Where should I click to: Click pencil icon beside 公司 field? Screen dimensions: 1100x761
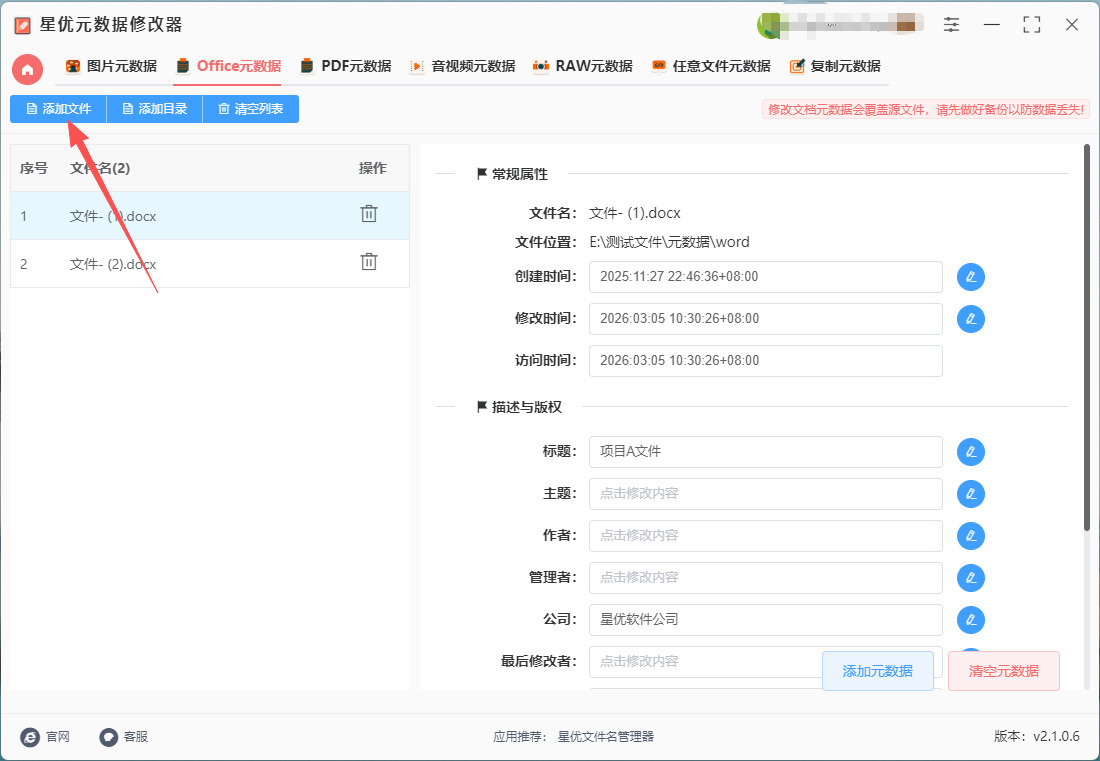tap(970, 620)
